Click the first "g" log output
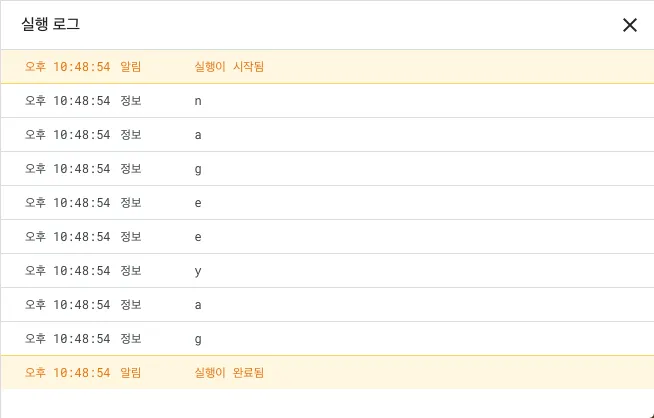The width and height of the screenshot is (654, 418). 199,169
